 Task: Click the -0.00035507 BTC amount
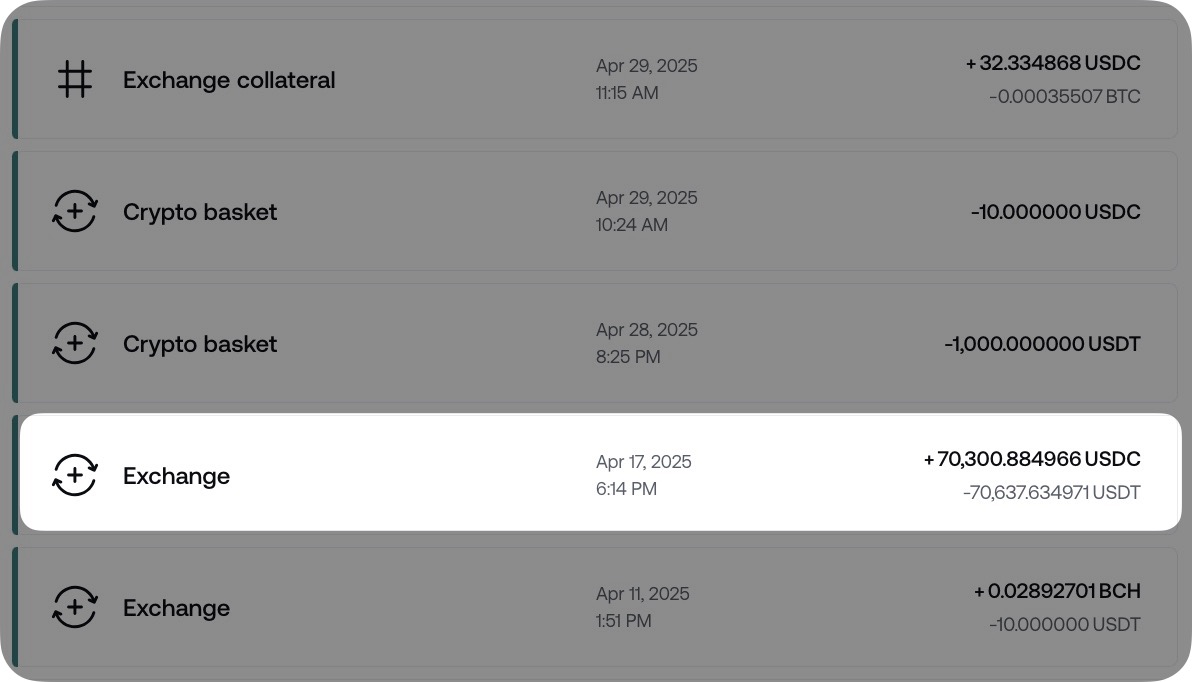coord(1064,97)
